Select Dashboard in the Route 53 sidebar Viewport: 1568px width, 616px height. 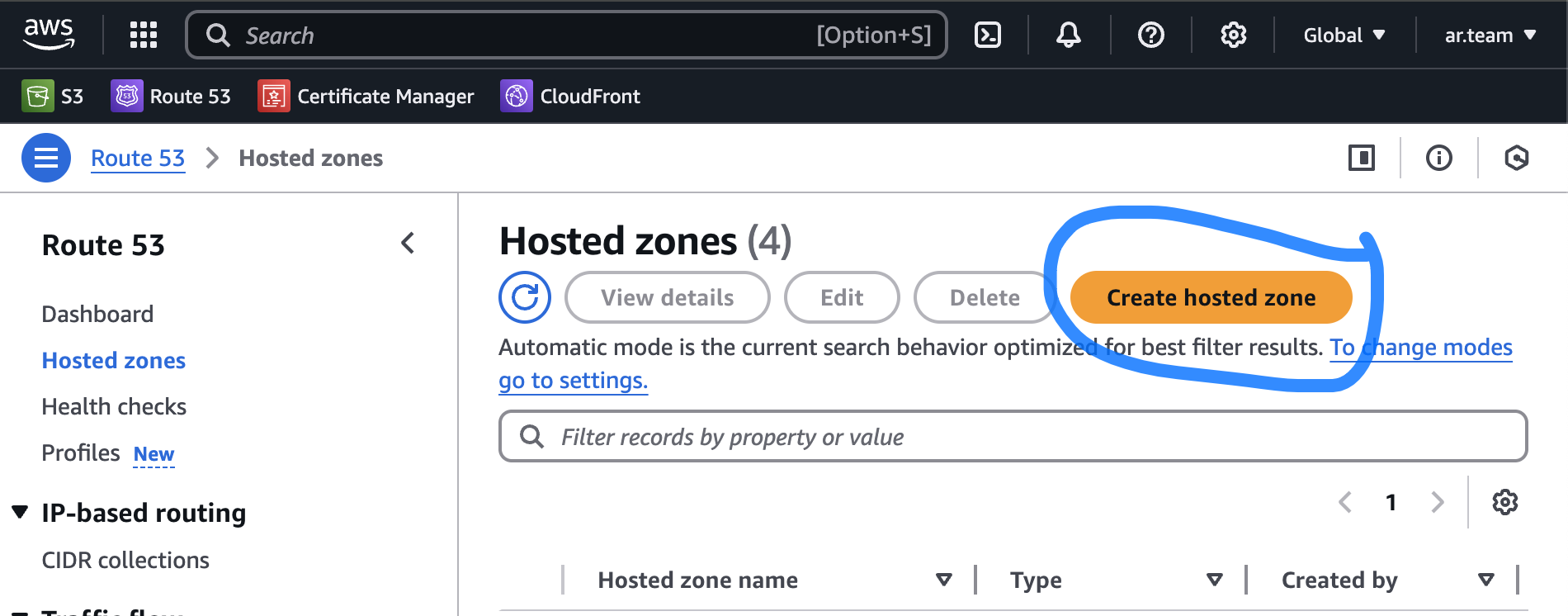[97, 314]
